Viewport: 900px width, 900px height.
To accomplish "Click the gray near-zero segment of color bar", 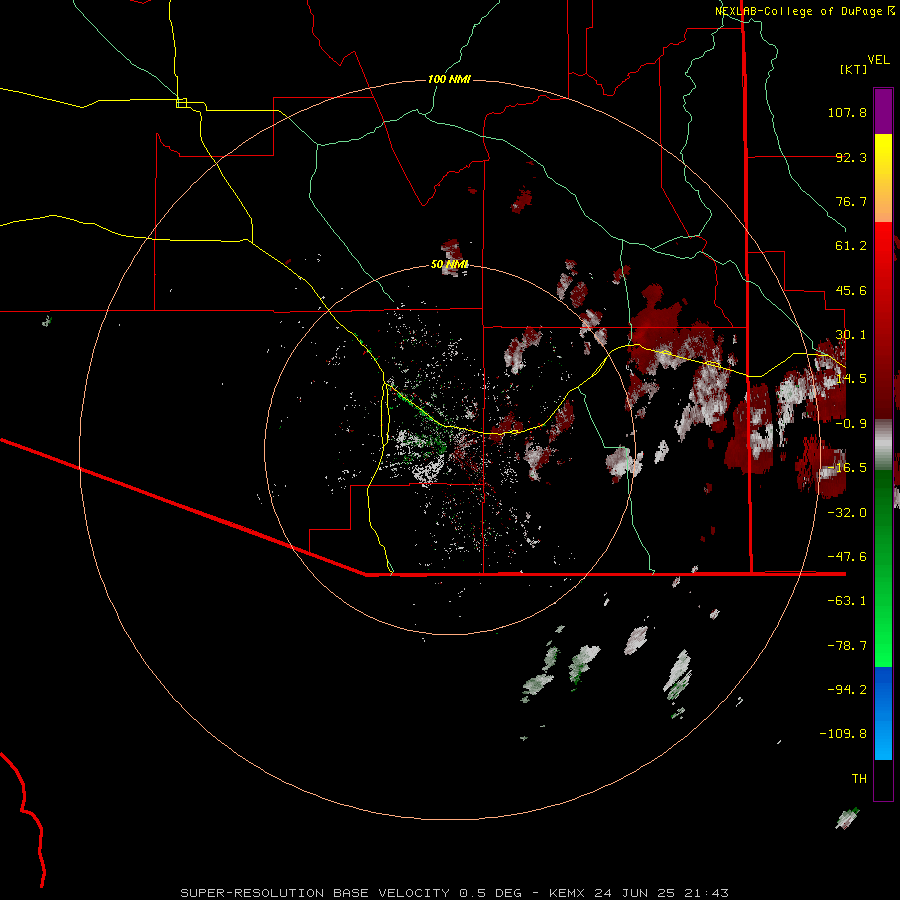I will (x=883, y=444).
